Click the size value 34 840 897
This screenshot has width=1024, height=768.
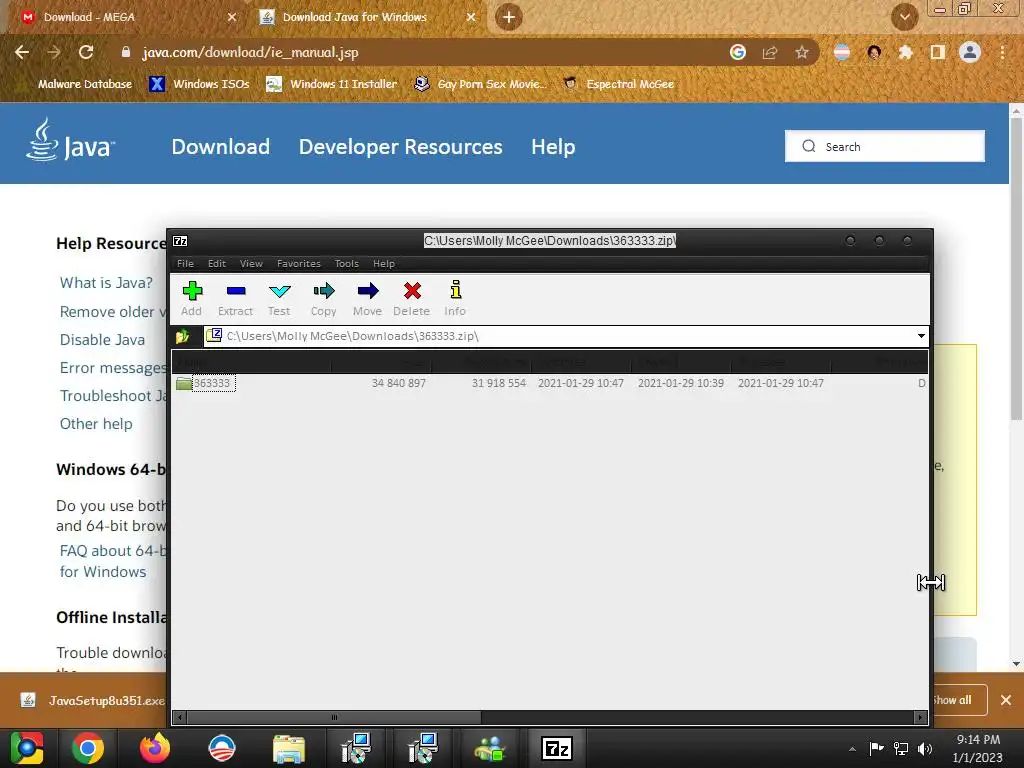(398, 383)
